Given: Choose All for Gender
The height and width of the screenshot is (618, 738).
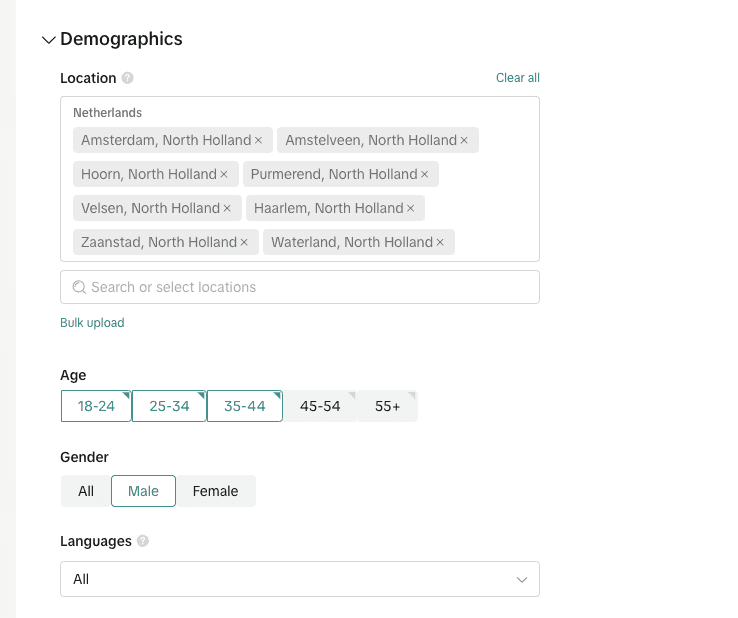Looking at the screenshot, I should click(86, 491).
